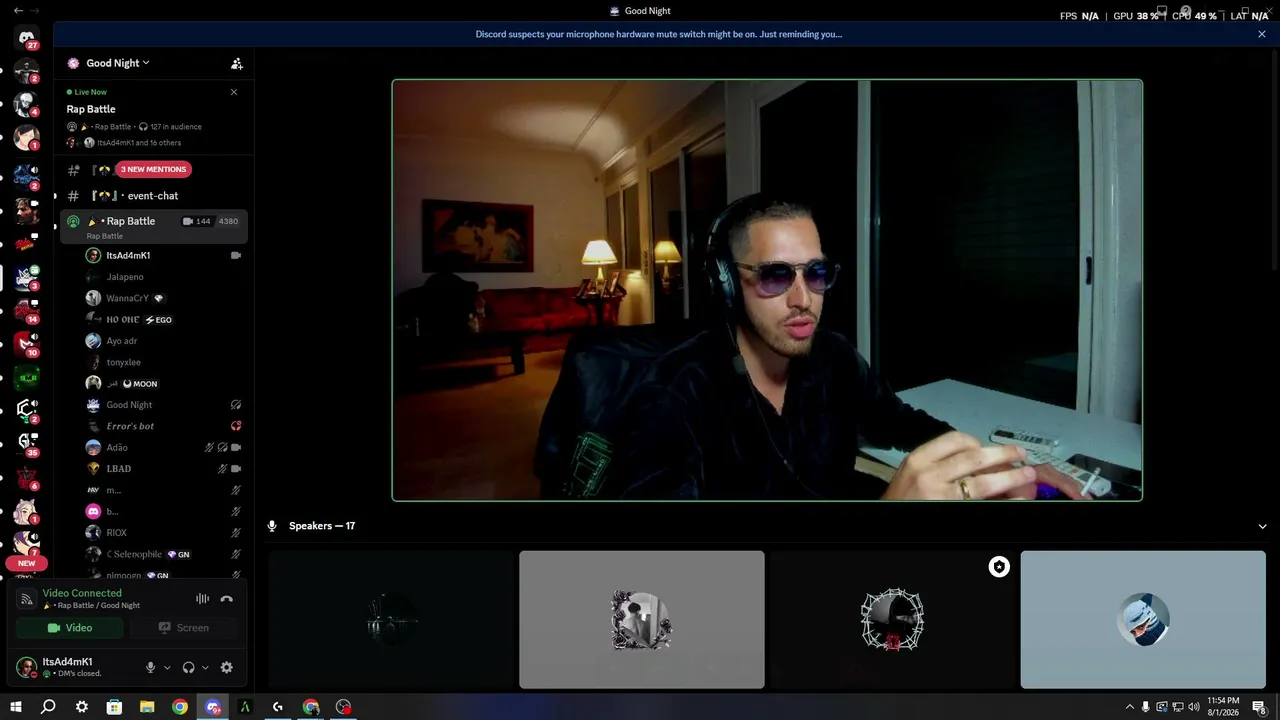This screenshot has width=1280, height=720.
Task: Open the event-chat text channel
Action: [153, 196]
